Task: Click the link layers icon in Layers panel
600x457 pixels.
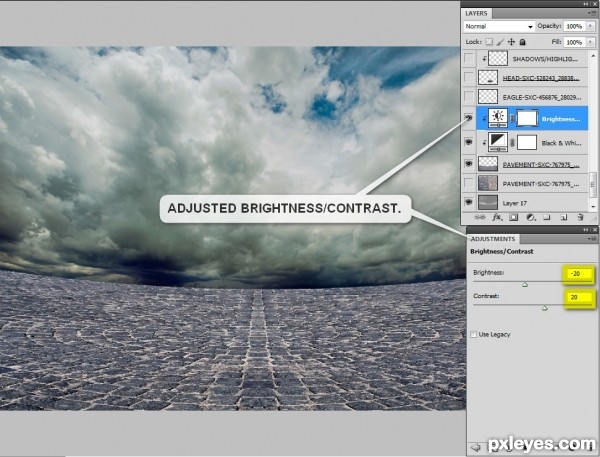Action: pyautogui.click(x=479, y=217)
